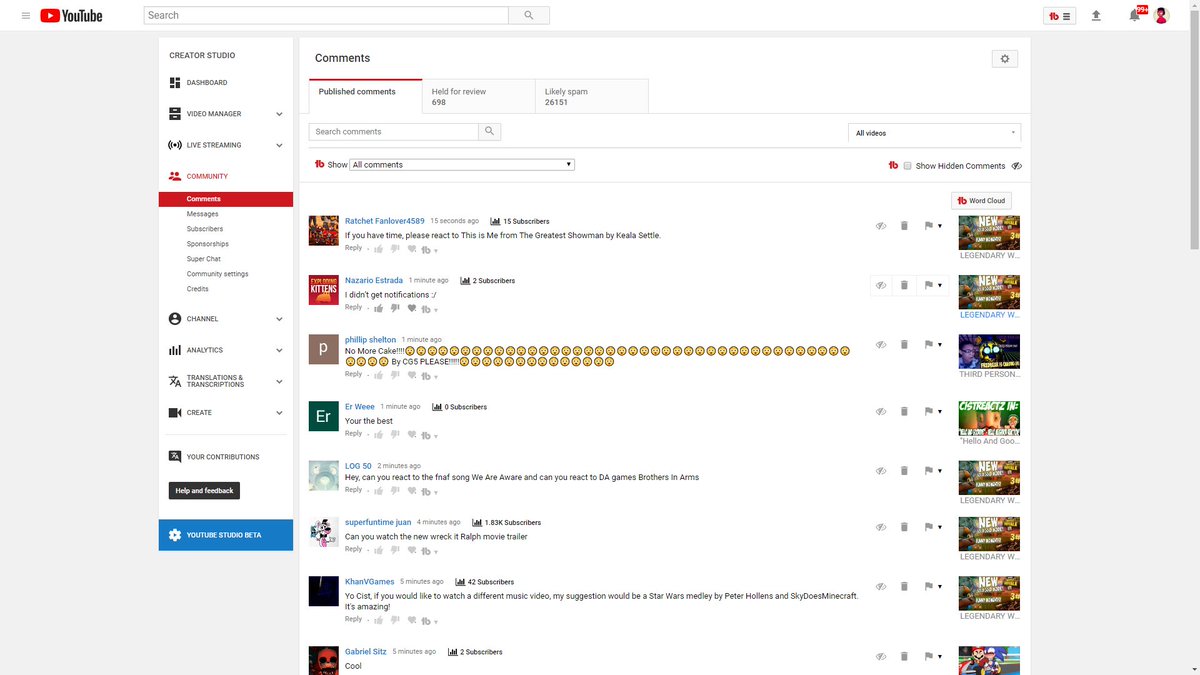Hide the KhanVGames comment
The height and width of the screenshot is (675, 1200).
[881, 586]
